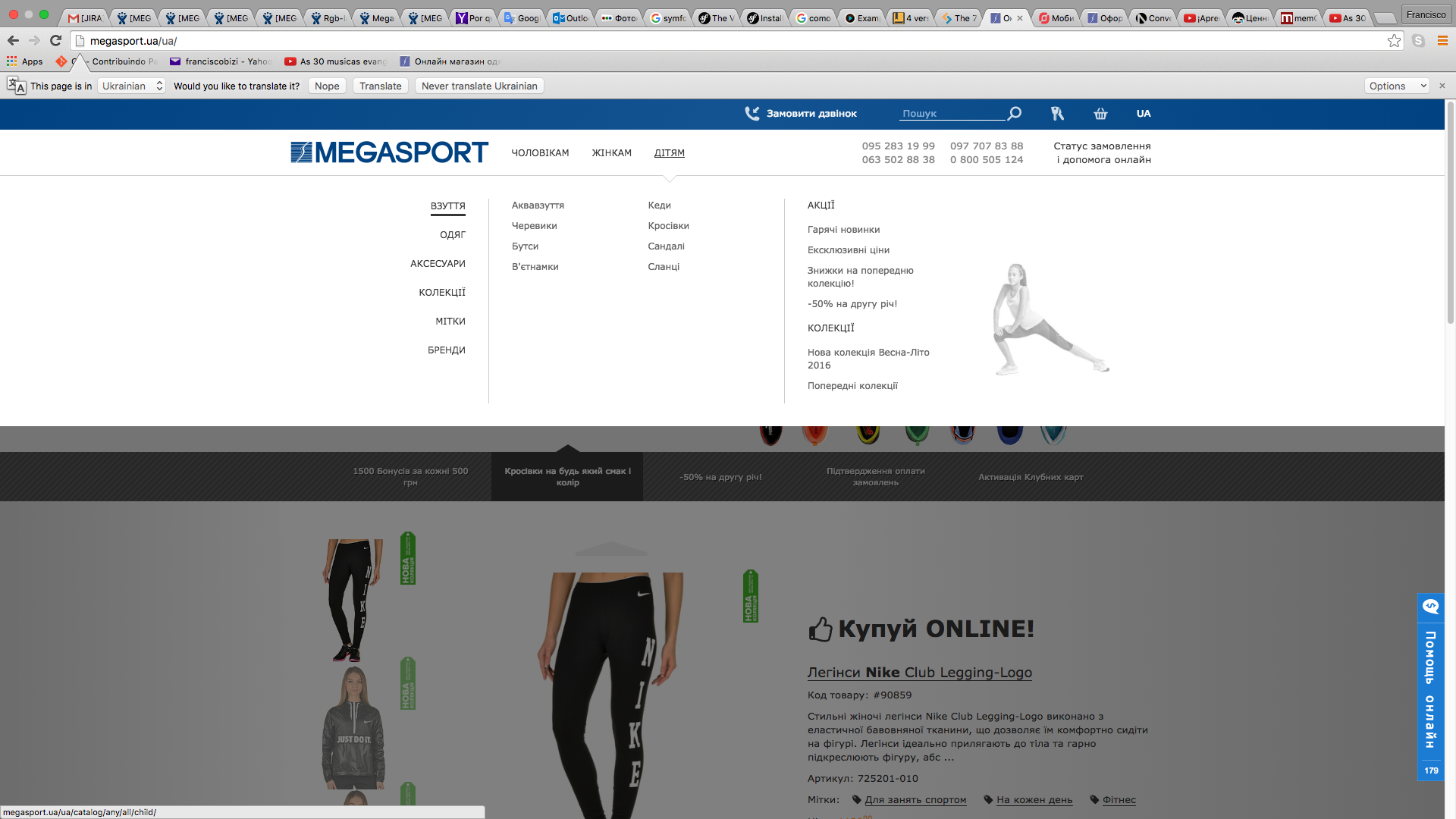Open Chrome hamburger menu icon
The image size is (1456, 819).
pyautogui.click(x=1442, y=41)
